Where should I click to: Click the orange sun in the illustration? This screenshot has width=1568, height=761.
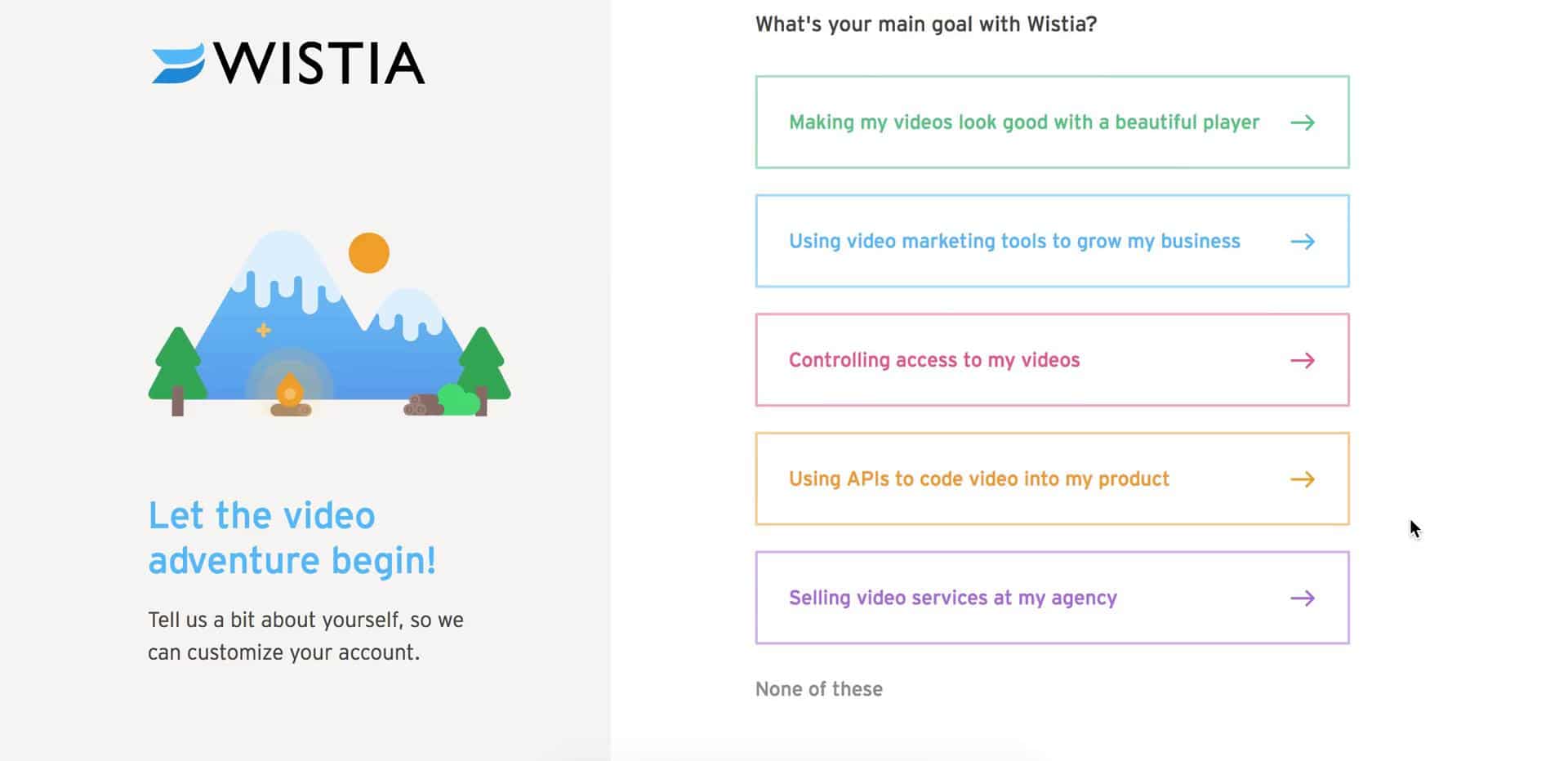(x=369, y=252)
